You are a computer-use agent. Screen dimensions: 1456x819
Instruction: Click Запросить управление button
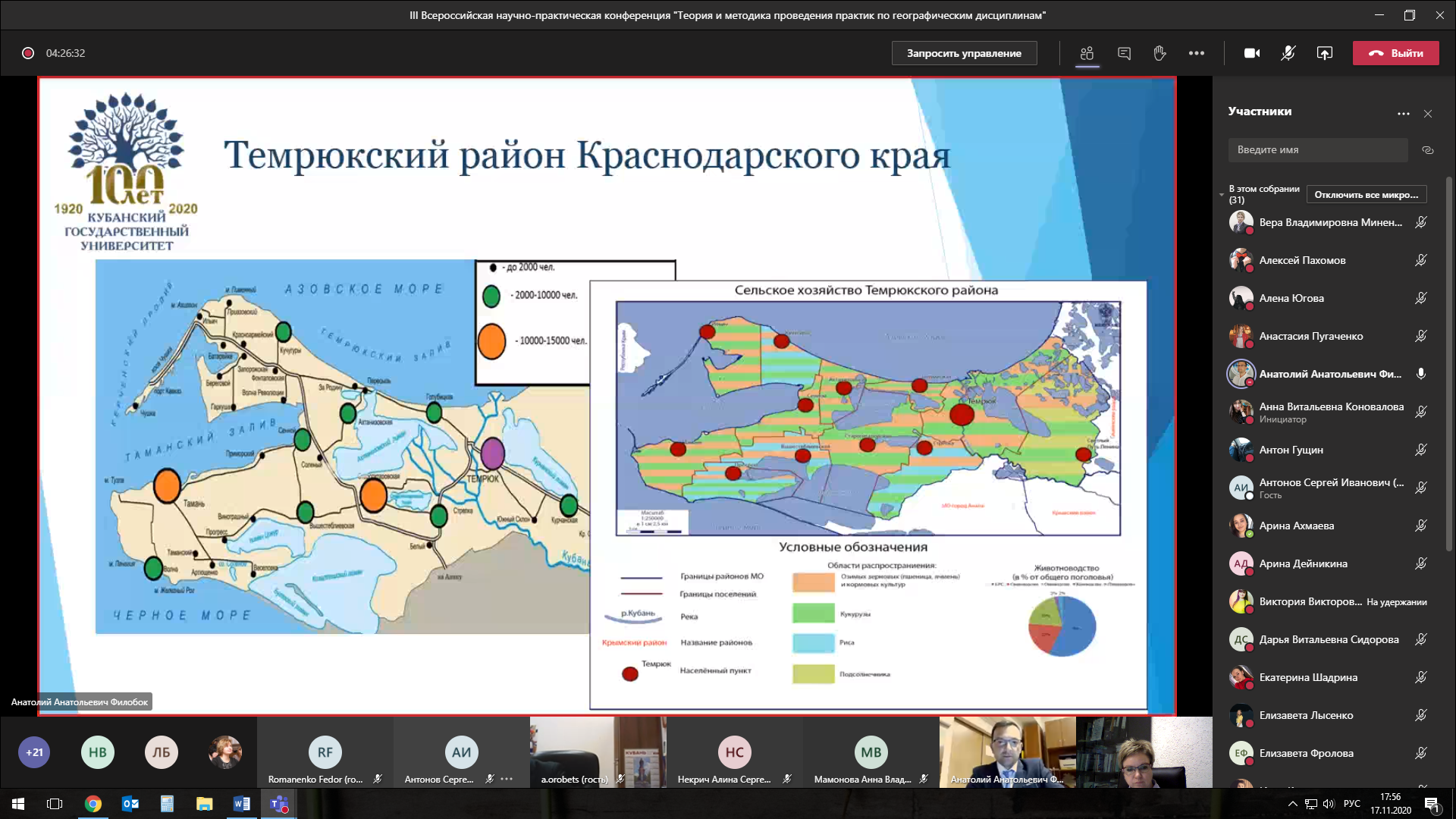pos(964,53)
